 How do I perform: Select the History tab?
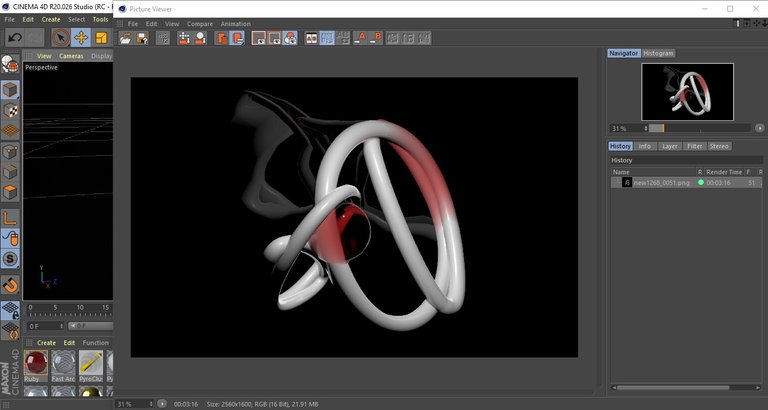coord(620,146)
